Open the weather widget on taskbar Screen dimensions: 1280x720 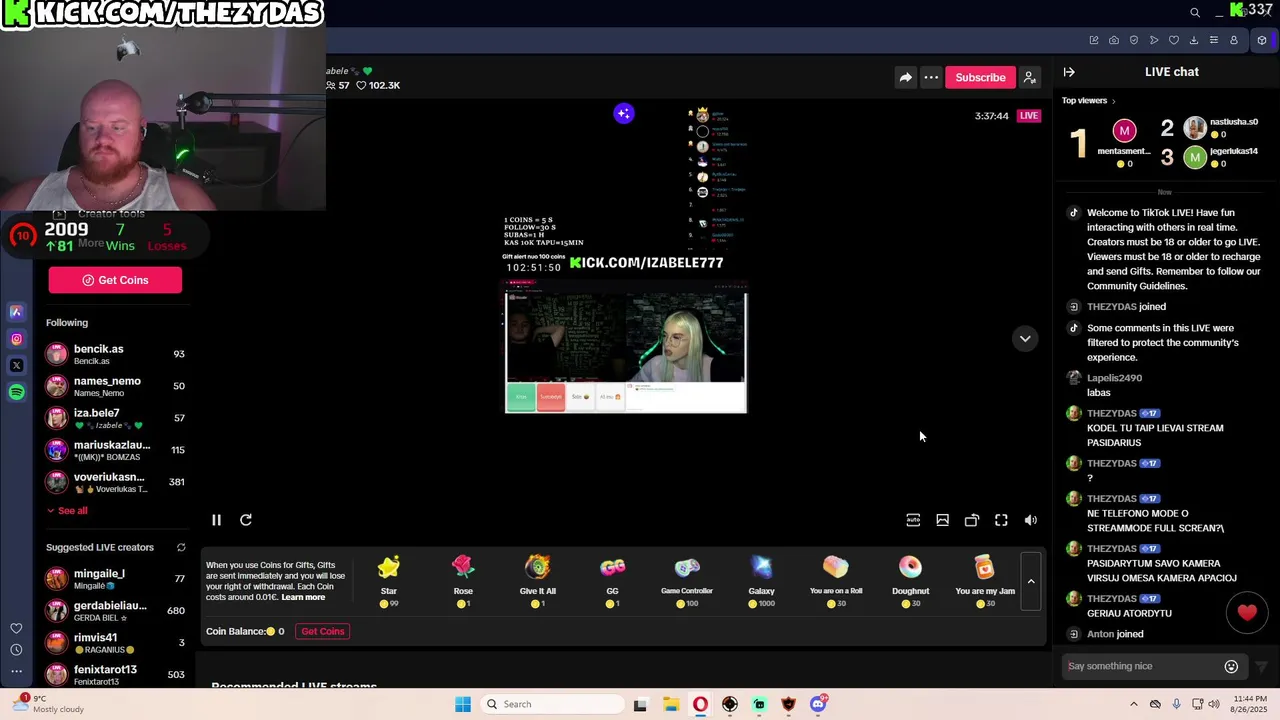point(50,704)
